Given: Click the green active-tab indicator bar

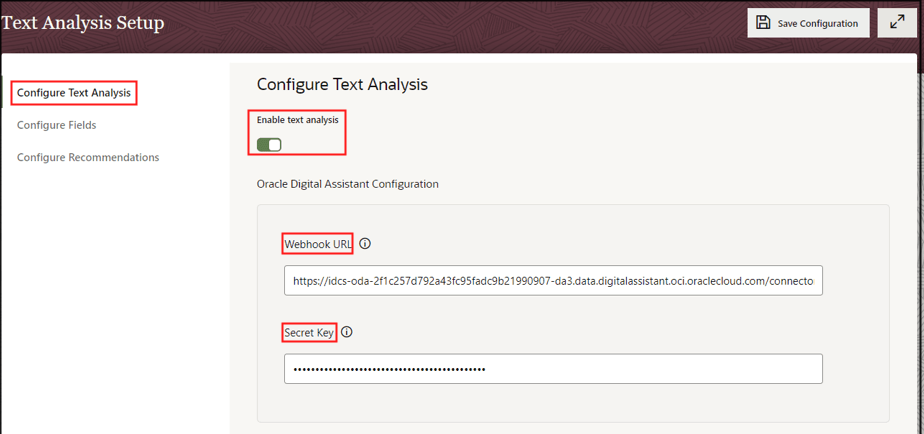Looking at the screenshot, I should (x=2, y=93).
